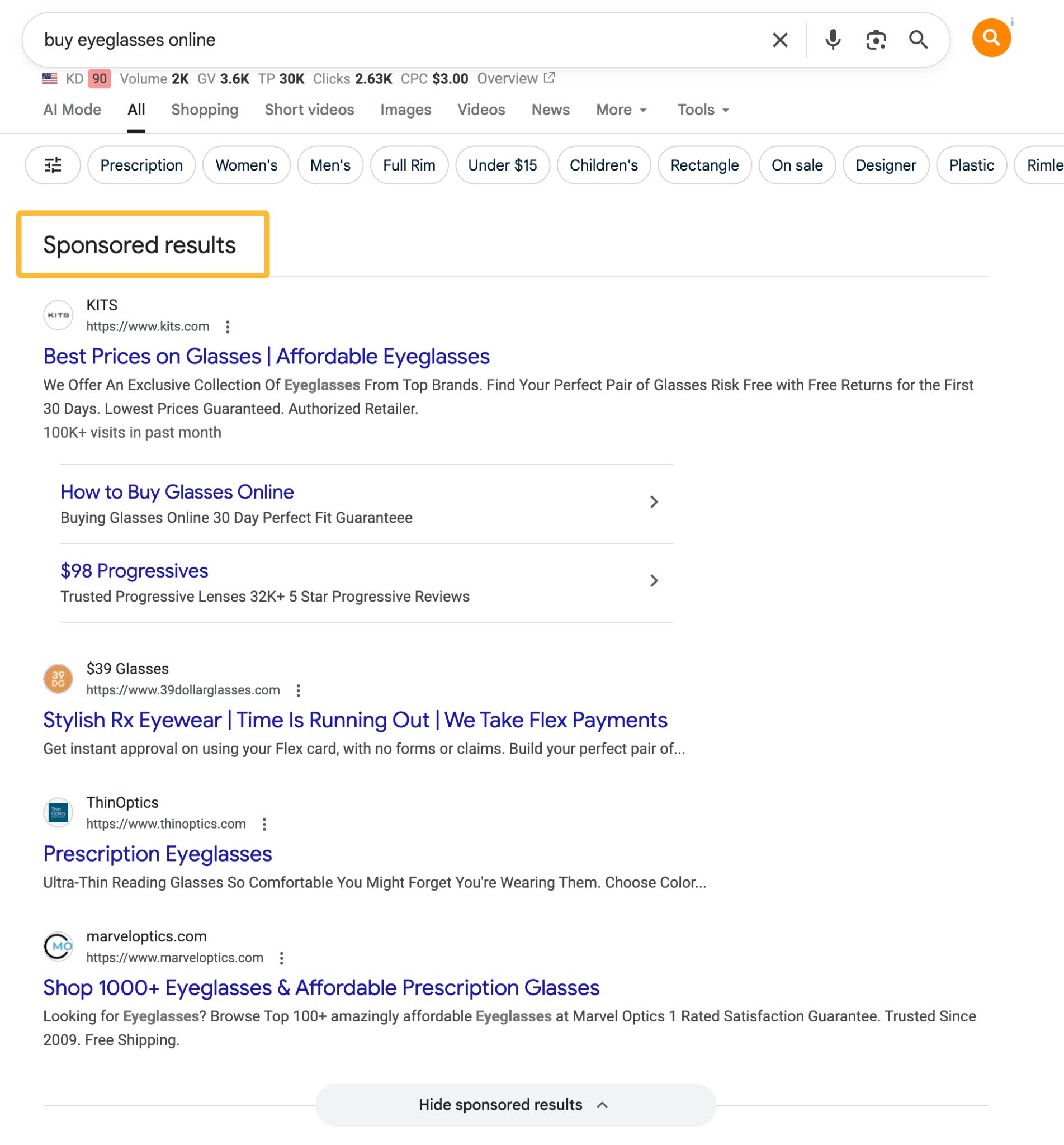The height and width of the screenshot is (1145, 1064).
Task: Click the KITS site favicon
Action: [x=58, y=314]
